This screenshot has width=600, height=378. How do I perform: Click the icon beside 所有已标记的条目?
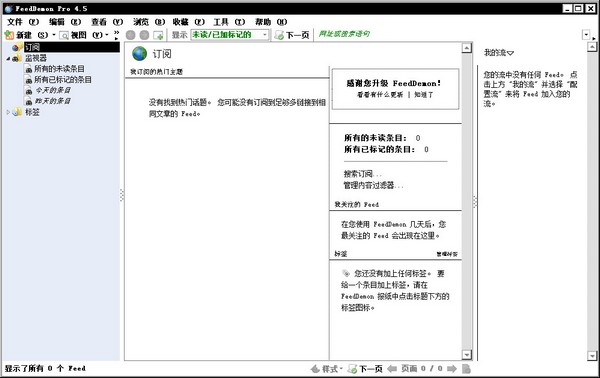point(29,80)
